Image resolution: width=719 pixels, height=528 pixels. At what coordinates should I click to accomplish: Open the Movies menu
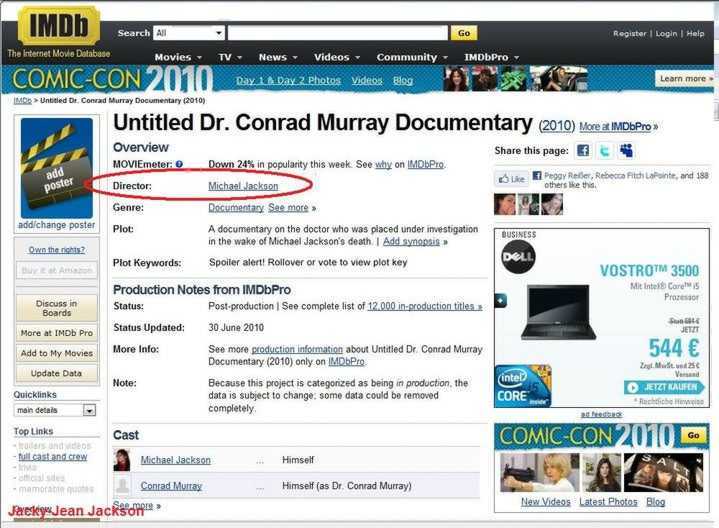178,57
